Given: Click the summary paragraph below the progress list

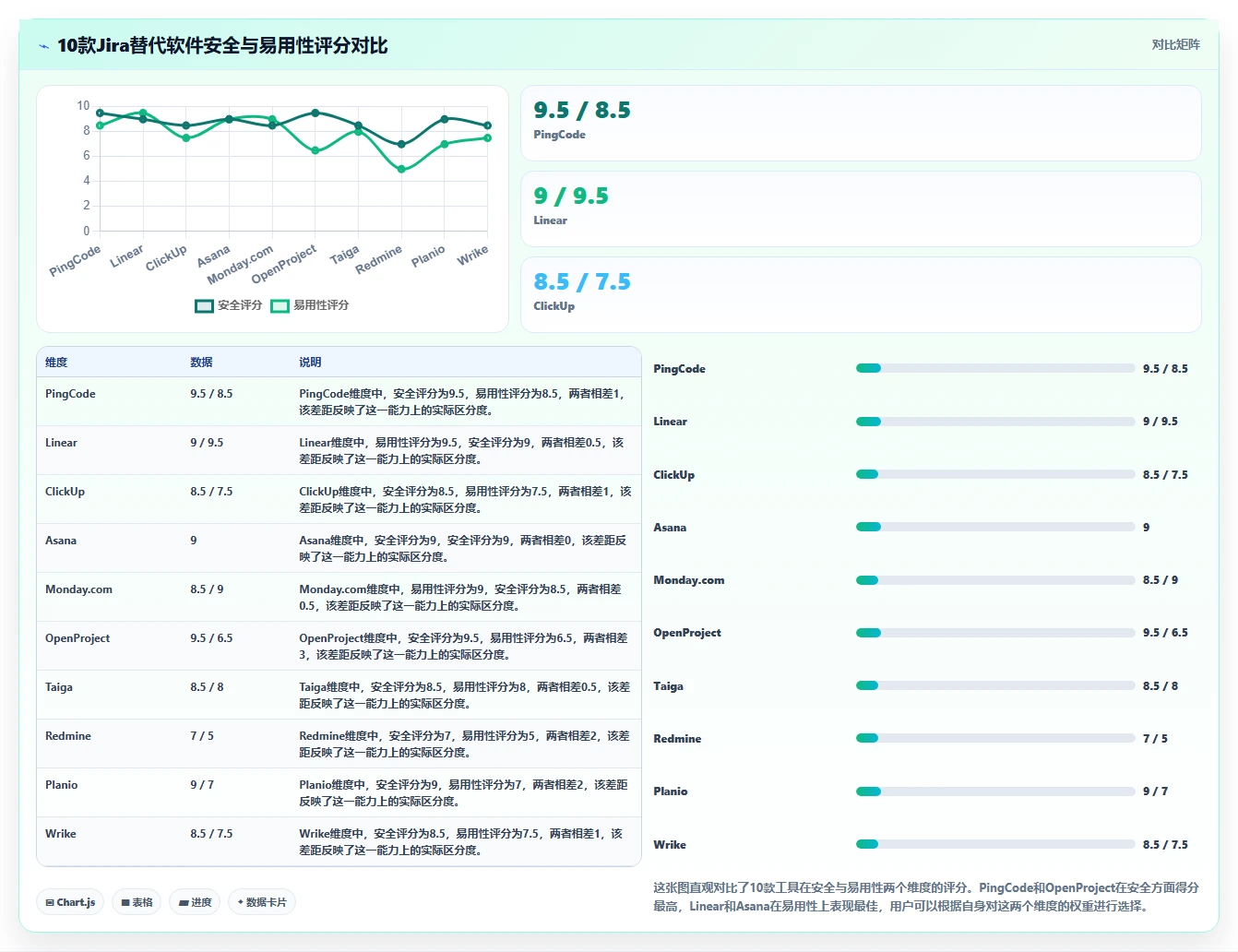Looking at the screenshot, I should [x=926, y=897].
